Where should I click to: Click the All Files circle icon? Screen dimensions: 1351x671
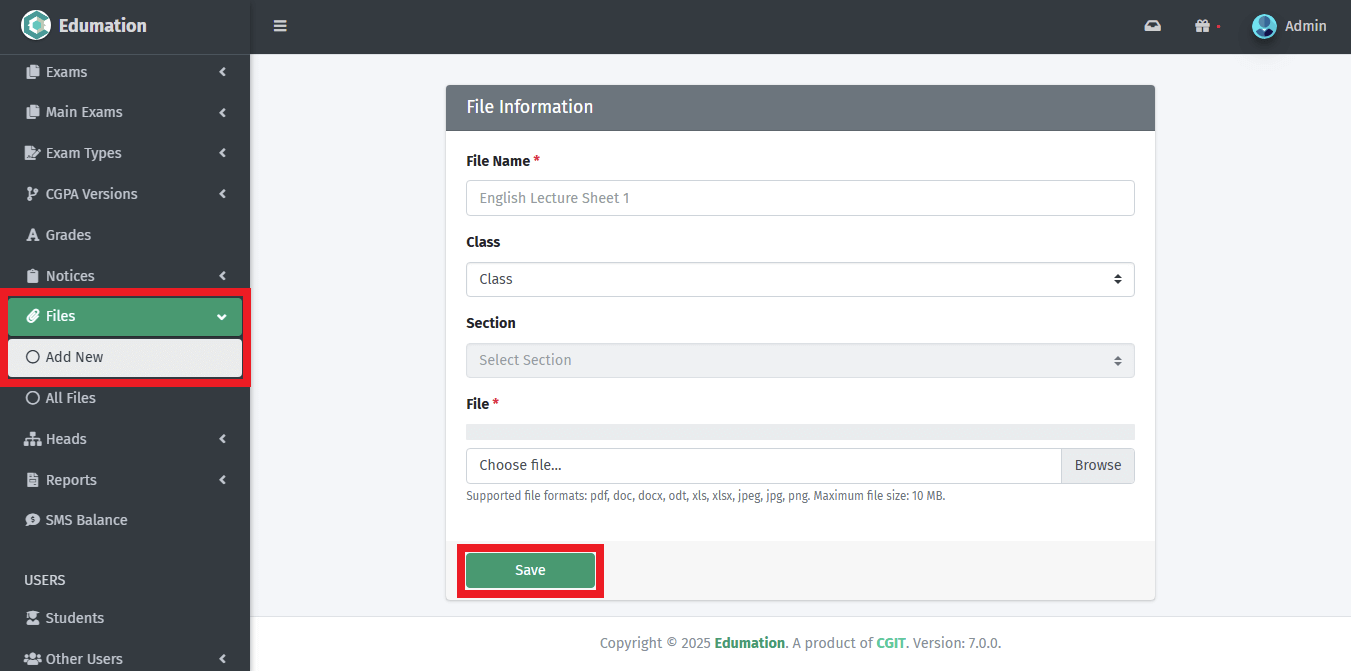click(33, 398)
